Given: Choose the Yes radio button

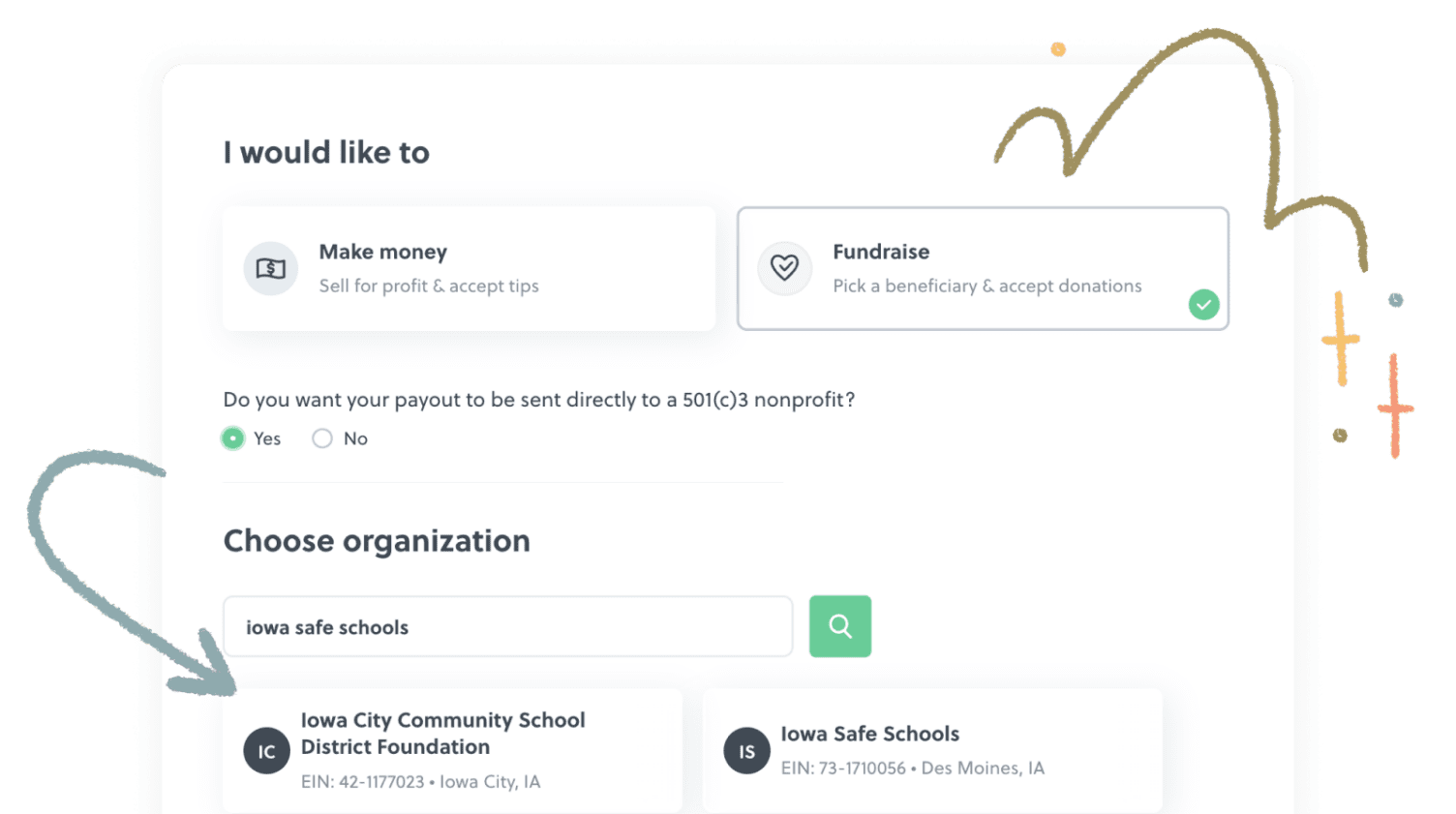Looking at the screenshot, I should (x=232, y=438).
